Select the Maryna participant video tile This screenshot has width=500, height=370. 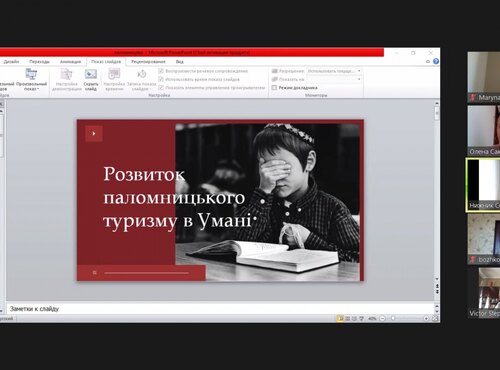[484, 77]
